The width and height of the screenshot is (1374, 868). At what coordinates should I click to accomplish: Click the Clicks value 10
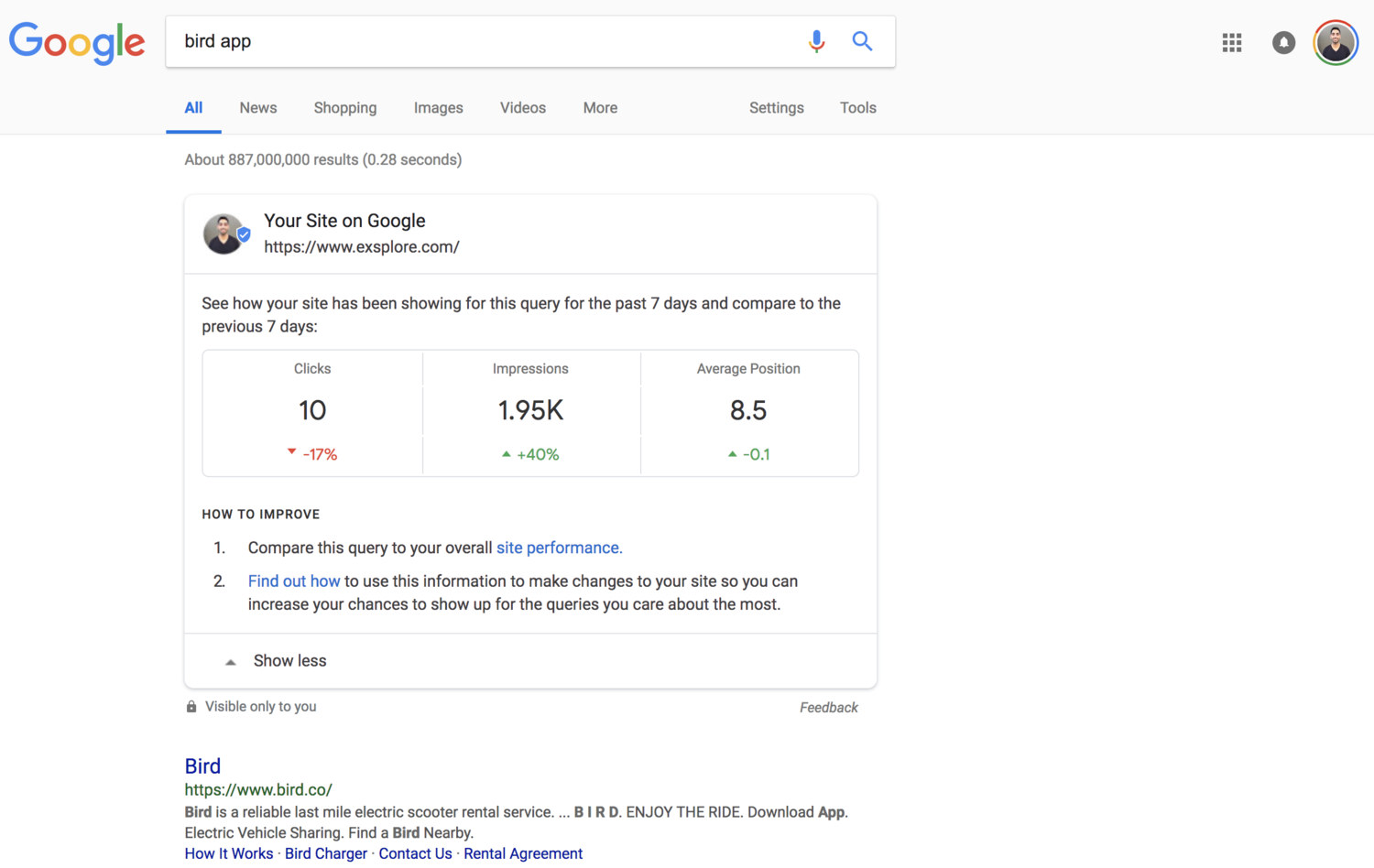312,410
